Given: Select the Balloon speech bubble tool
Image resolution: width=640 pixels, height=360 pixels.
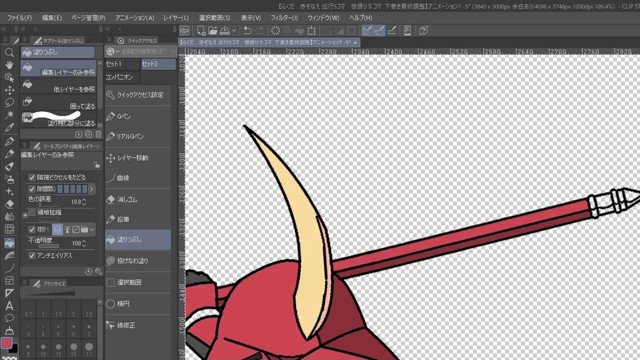Looking at the screenshot, I should point(9,318).
